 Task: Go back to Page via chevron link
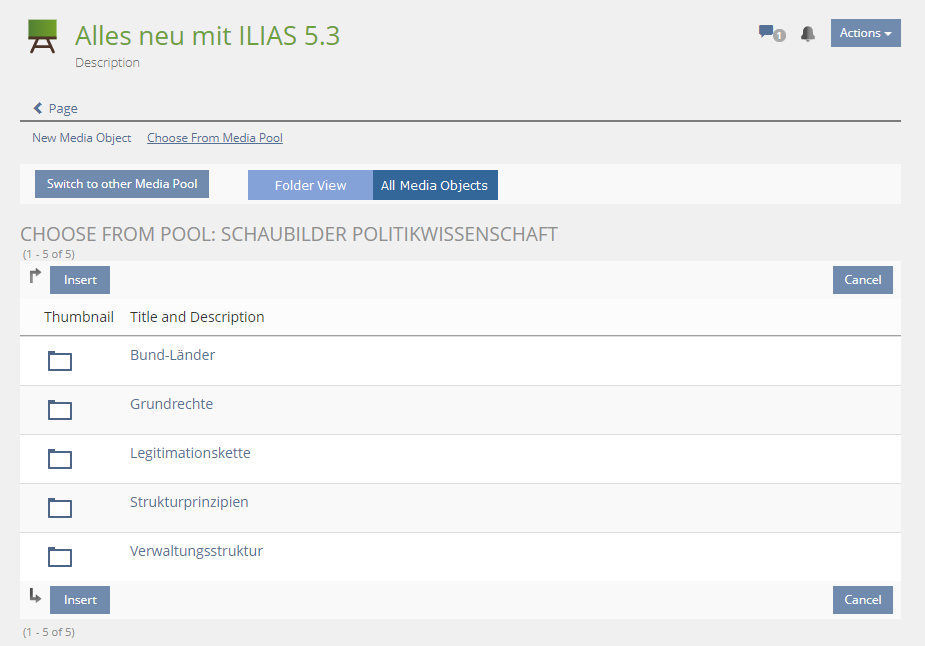coord(55,108)
